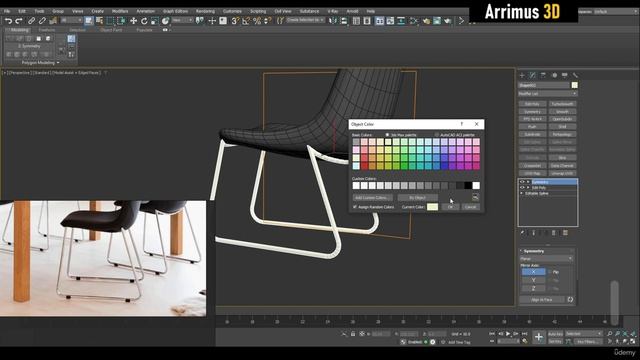Toggle the 3D Snaps button
The image size is (640, 360).
(235, 21)
